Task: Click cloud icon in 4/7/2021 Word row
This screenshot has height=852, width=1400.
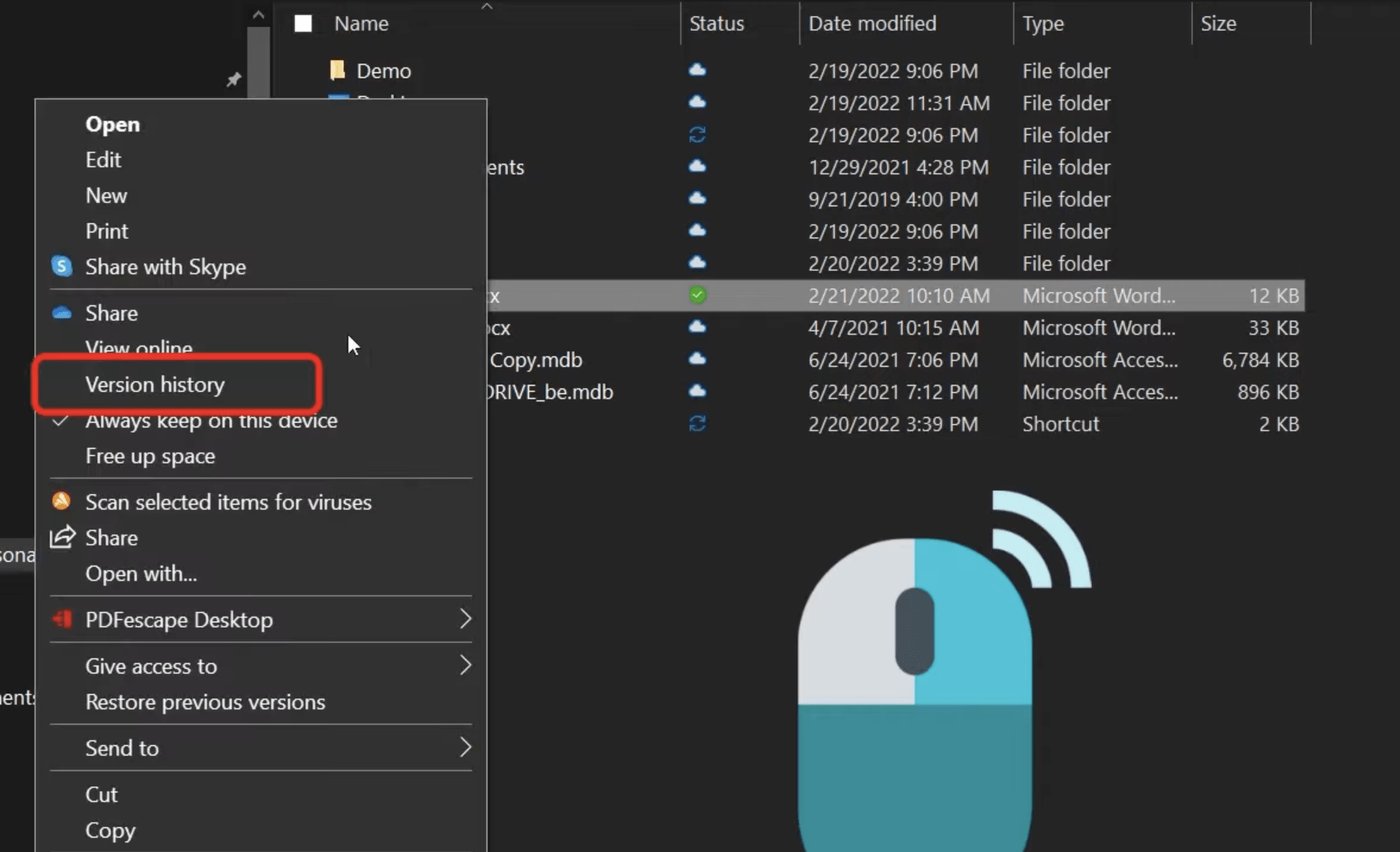Action: click(x=697, y=327)
